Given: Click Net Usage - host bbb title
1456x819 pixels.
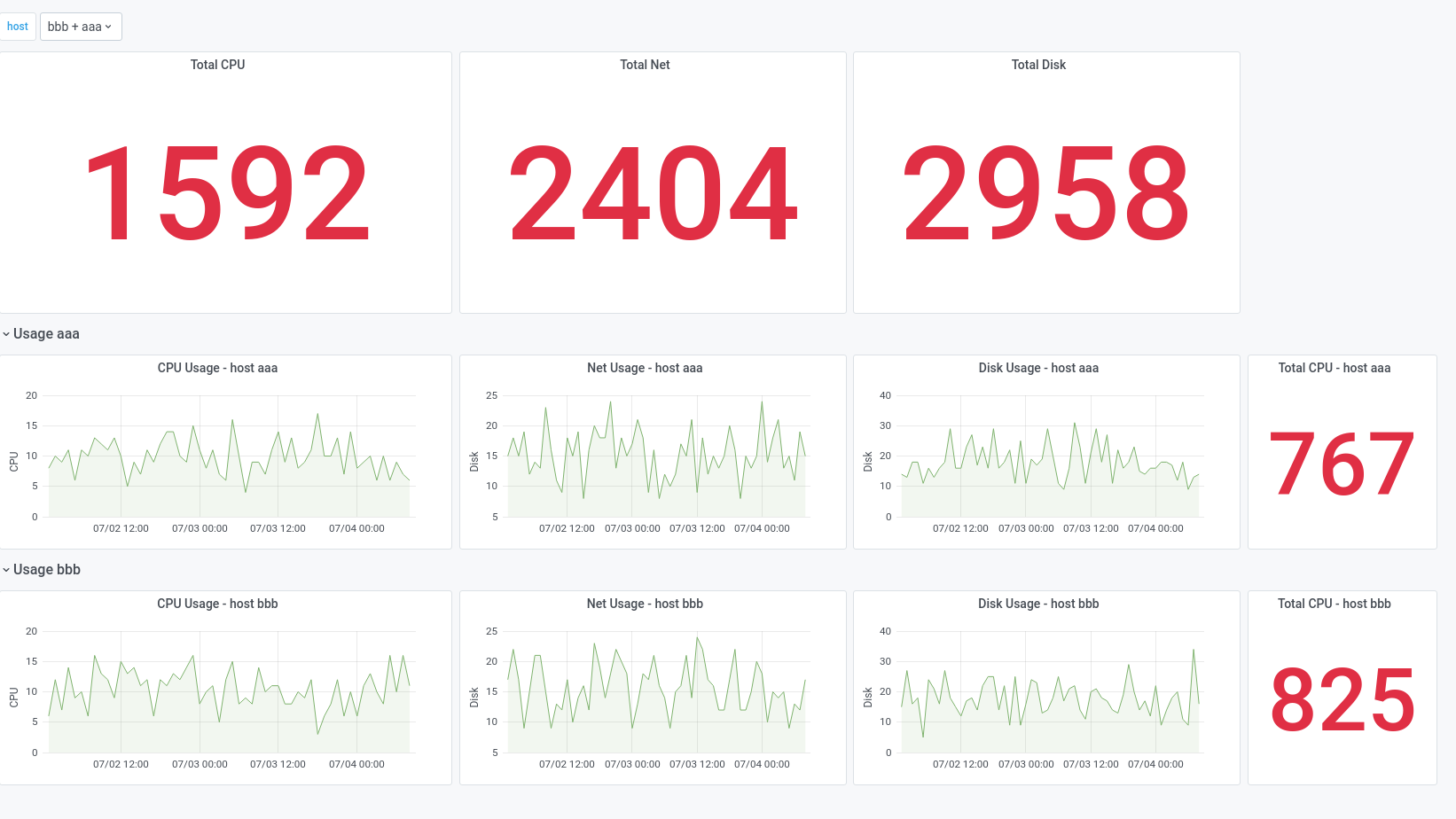Looking at the screenshot, I should tap(645, 604).
